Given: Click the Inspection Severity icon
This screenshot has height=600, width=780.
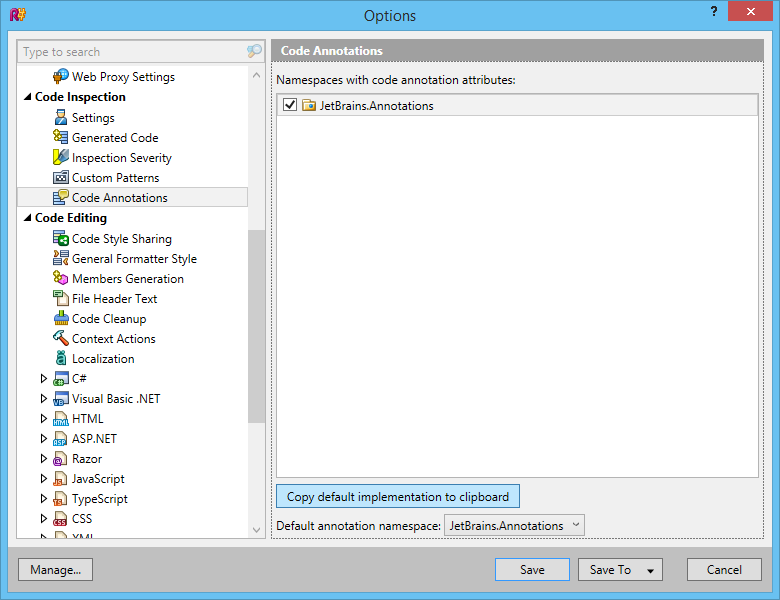Looking at the screenshot, I should pos(61,157).
